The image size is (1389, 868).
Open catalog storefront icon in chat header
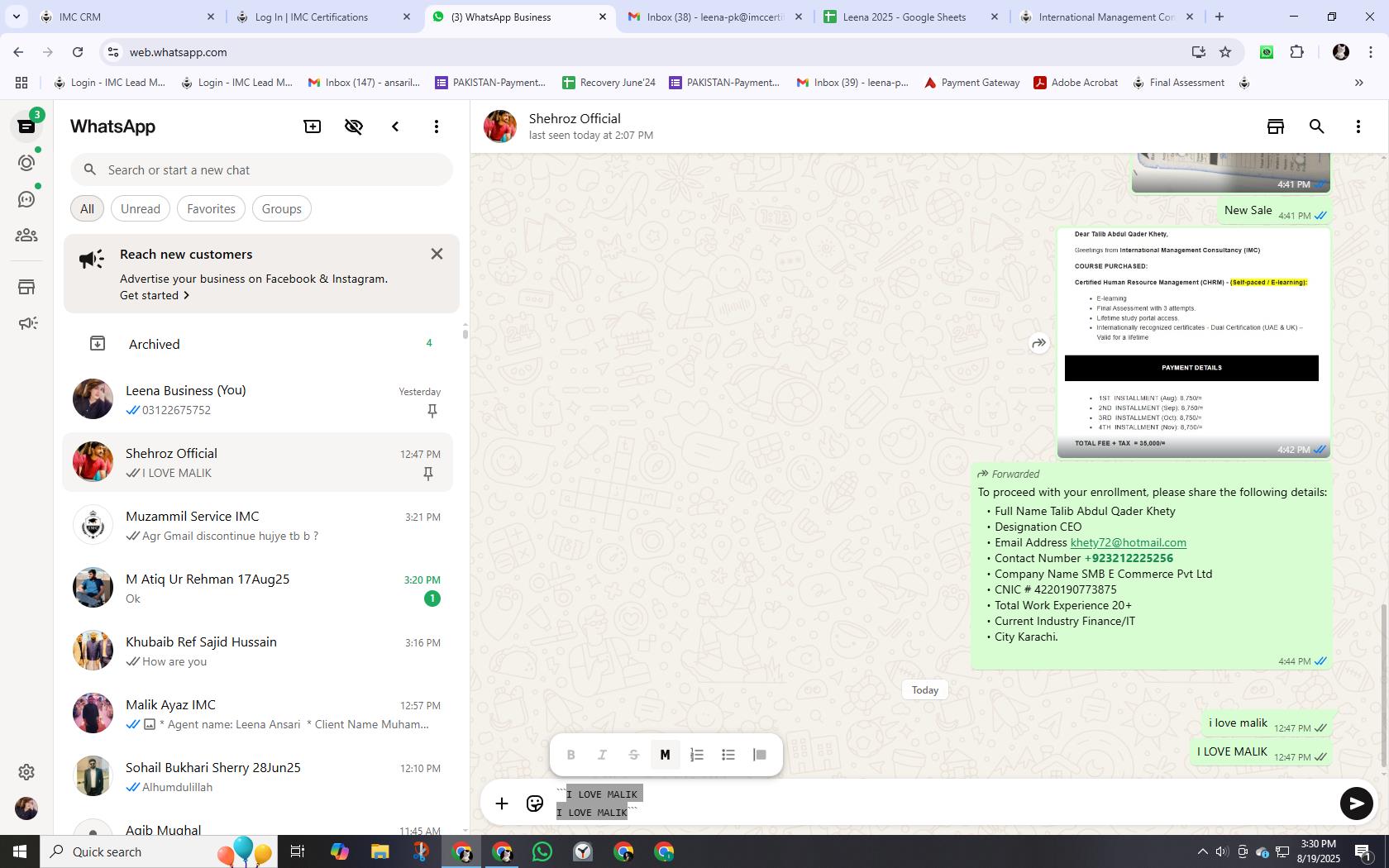point(1276,126)
